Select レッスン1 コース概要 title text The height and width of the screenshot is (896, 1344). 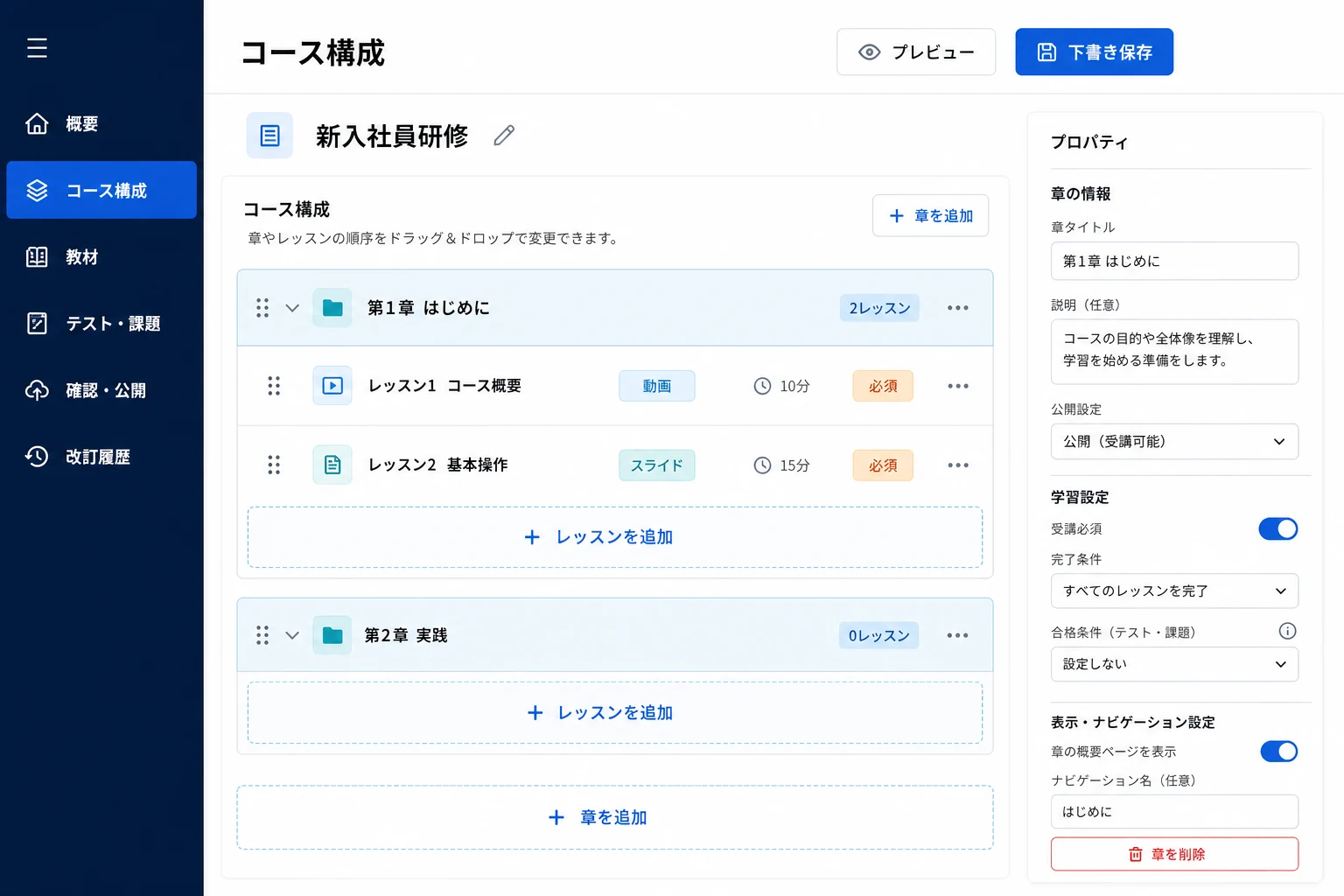coord(444,386)
